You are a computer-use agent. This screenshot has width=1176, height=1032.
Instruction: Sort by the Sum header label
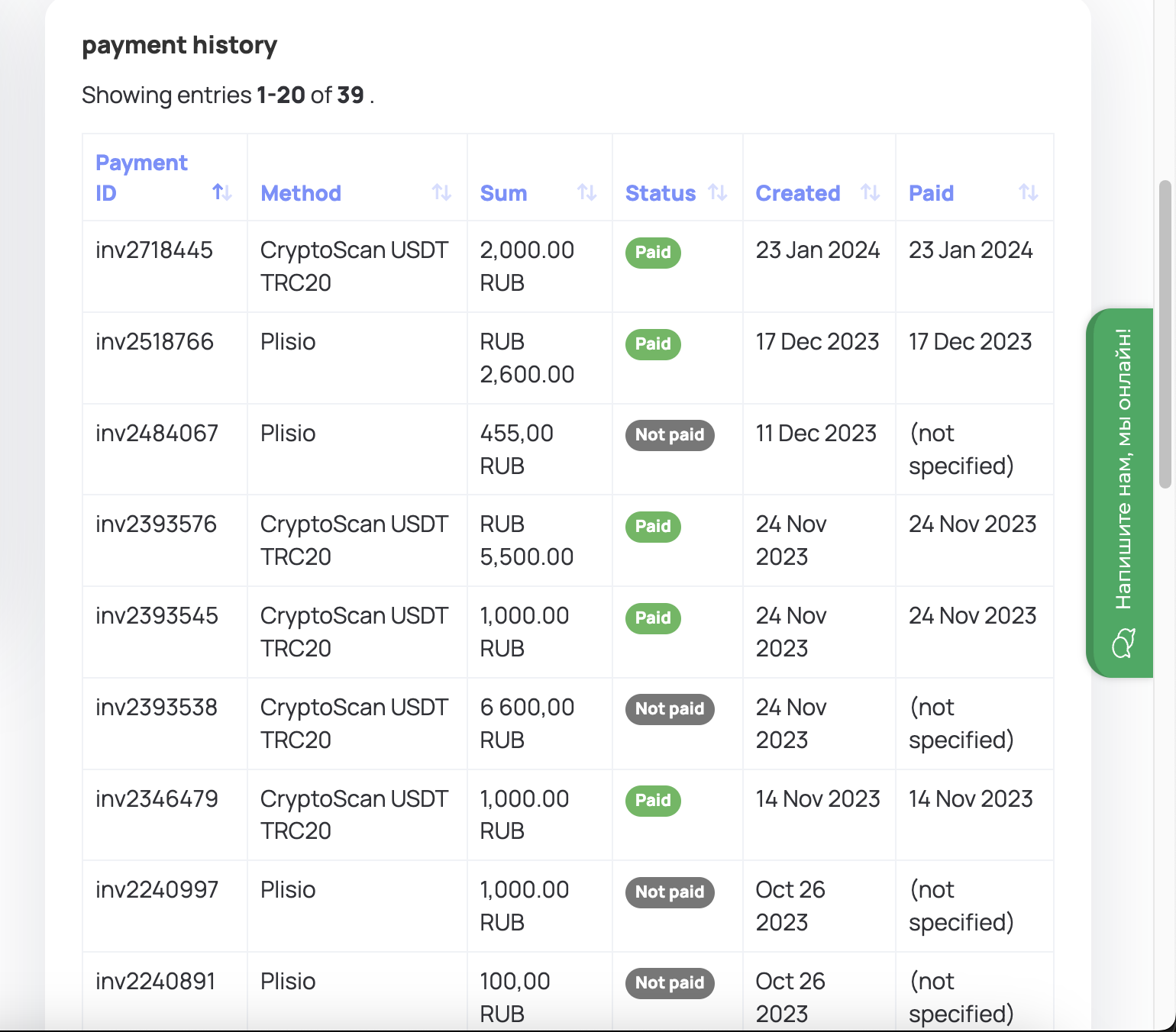point(503,193)
